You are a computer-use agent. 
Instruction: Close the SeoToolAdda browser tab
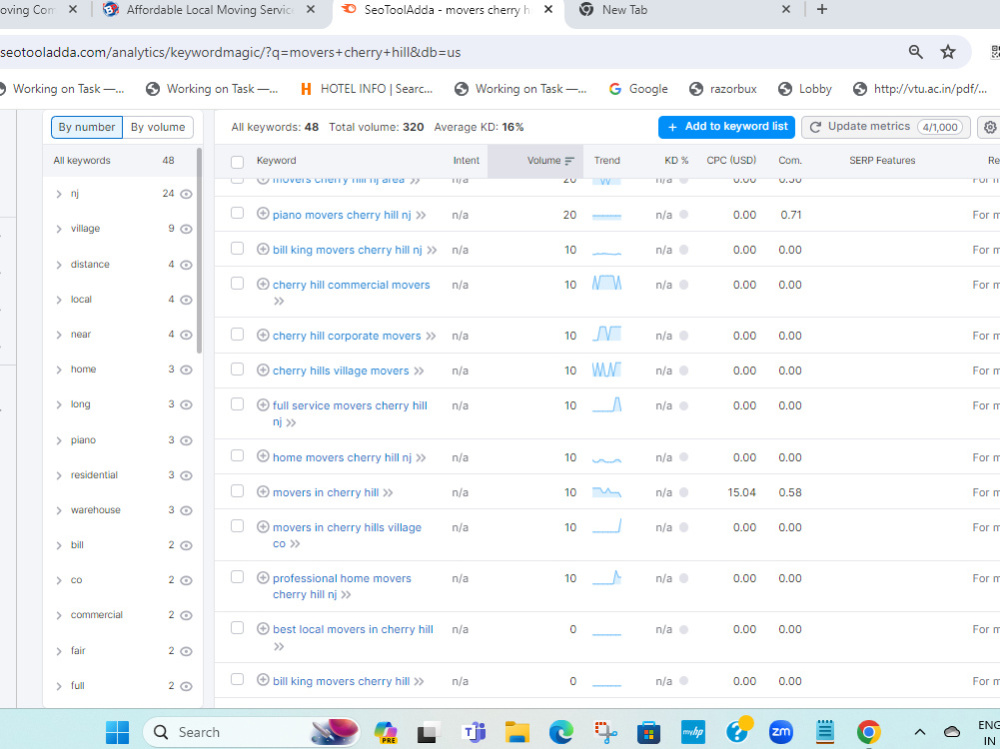[x=550, y=10]
